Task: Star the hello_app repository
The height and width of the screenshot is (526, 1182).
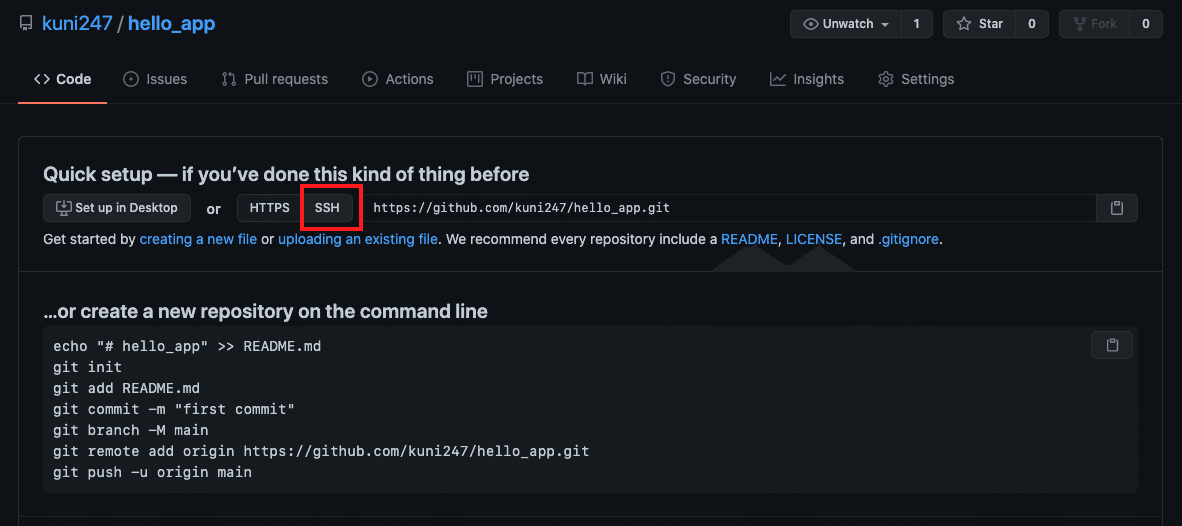Action: [x=979, y=24]
